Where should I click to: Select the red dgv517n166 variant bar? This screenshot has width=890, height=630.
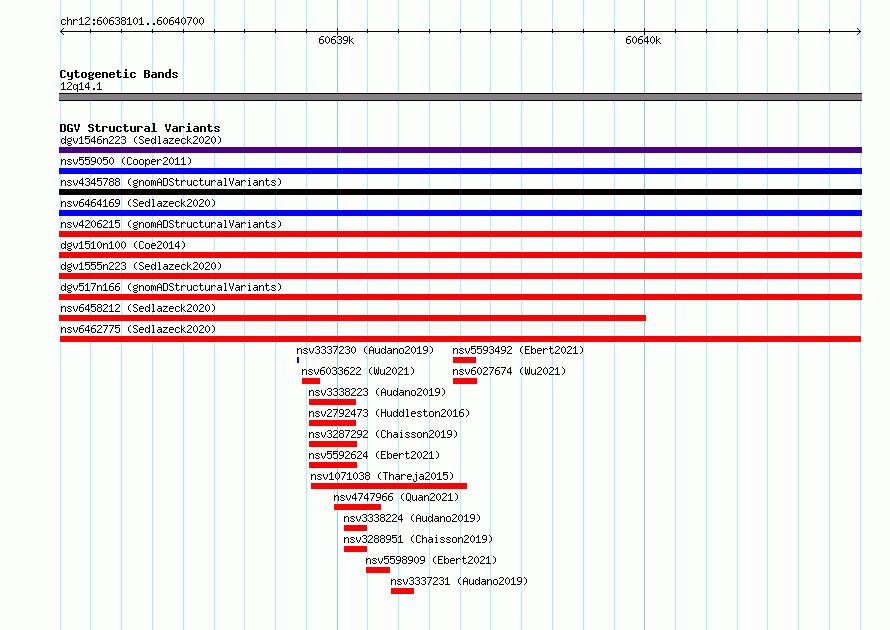pyautogui.click(x=460, y=297)
